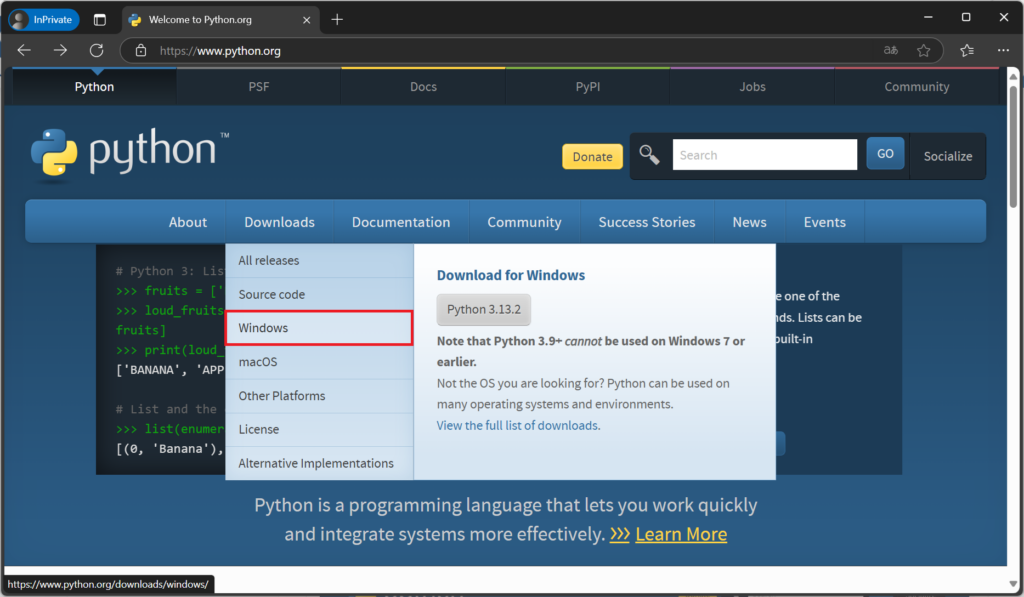Select the PSF top-bar tab

tap(259, 86)
